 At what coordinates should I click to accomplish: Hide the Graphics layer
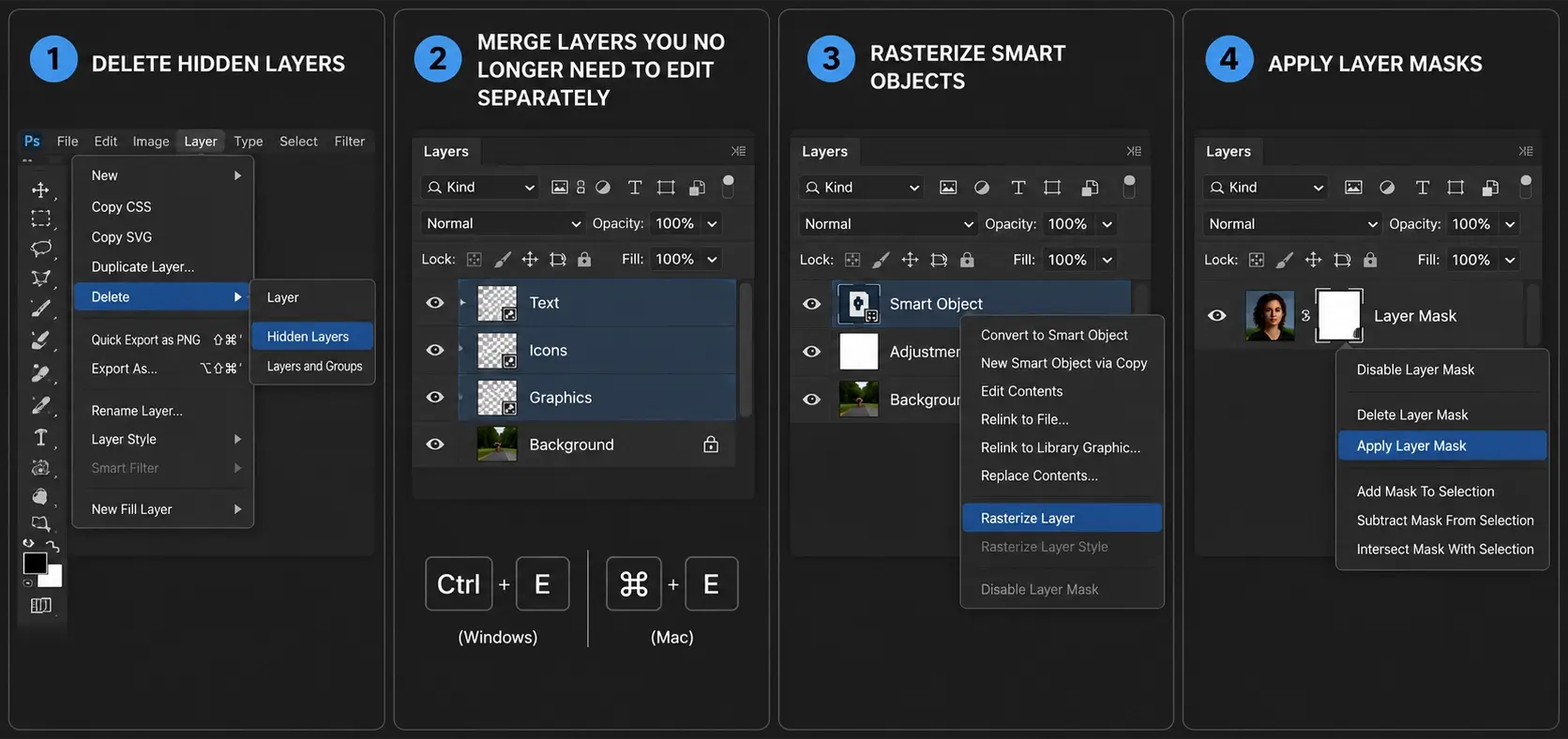435,397
